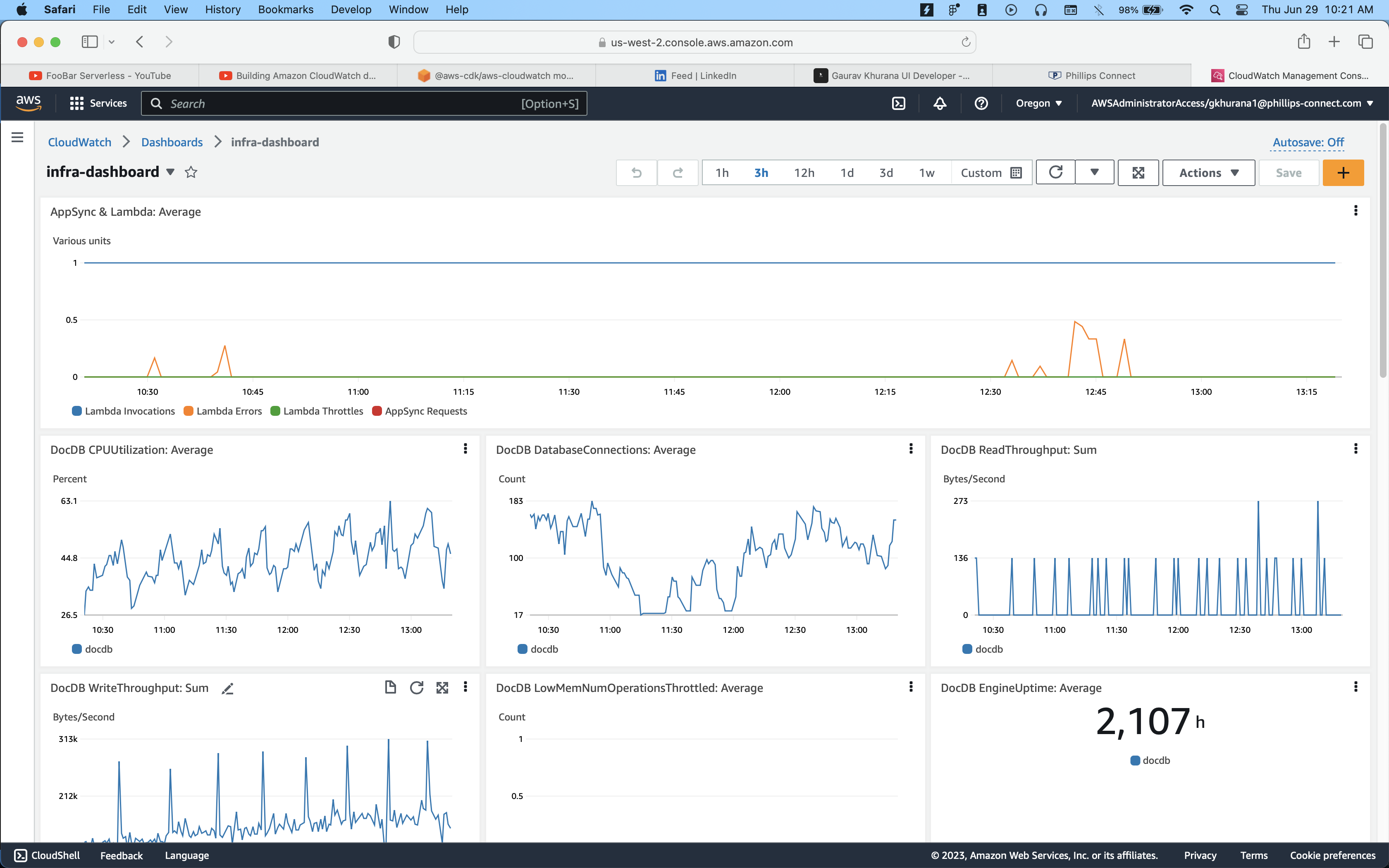Edit the DocDB WriteThroughput widget title
The width and height of the screenshot is (1389, 868).
point(227,689)
